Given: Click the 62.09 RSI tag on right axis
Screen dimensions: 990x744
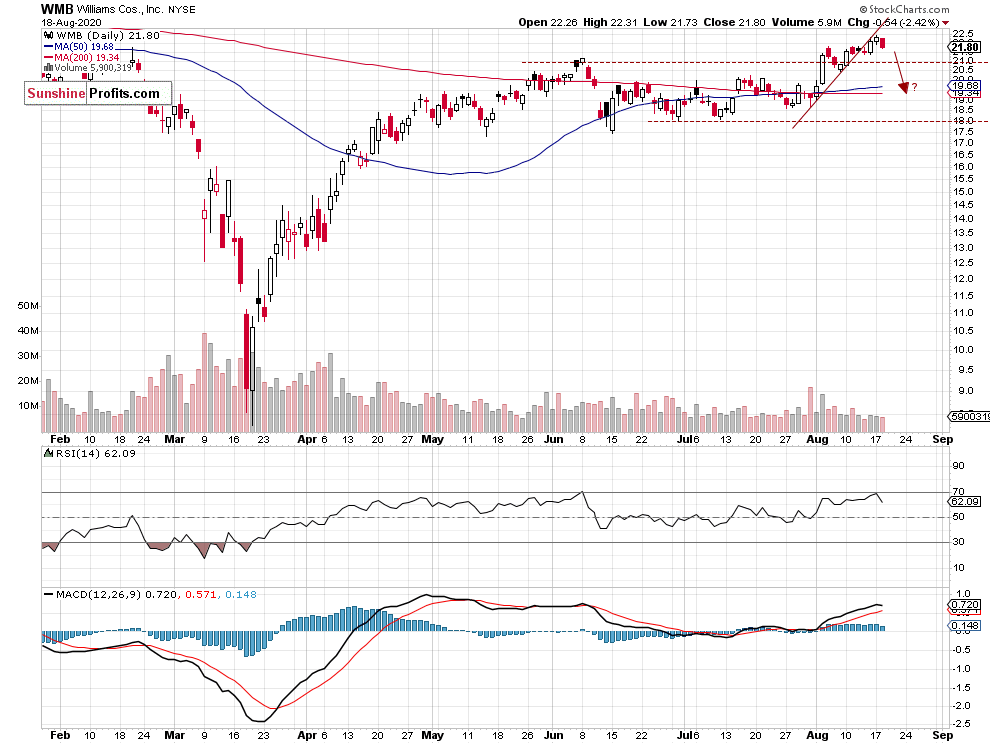Looking at the screenshot, I should point(965,501).
